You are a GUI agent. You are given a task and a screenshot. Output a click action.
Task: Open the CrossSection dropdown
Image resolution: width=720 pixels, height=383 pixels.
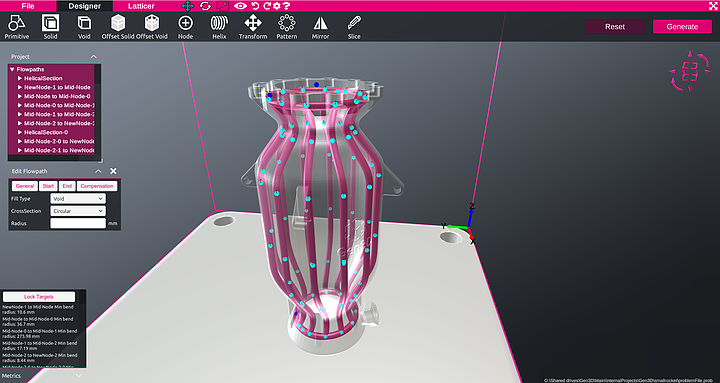click(78, 211)
